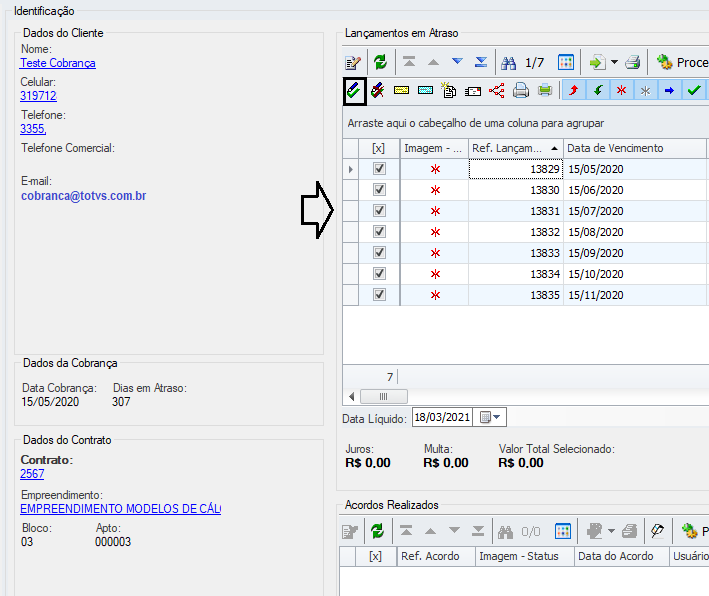Click the gray printer icon in second toolbar
709x596 pixels.
click(x=521, y=90)
